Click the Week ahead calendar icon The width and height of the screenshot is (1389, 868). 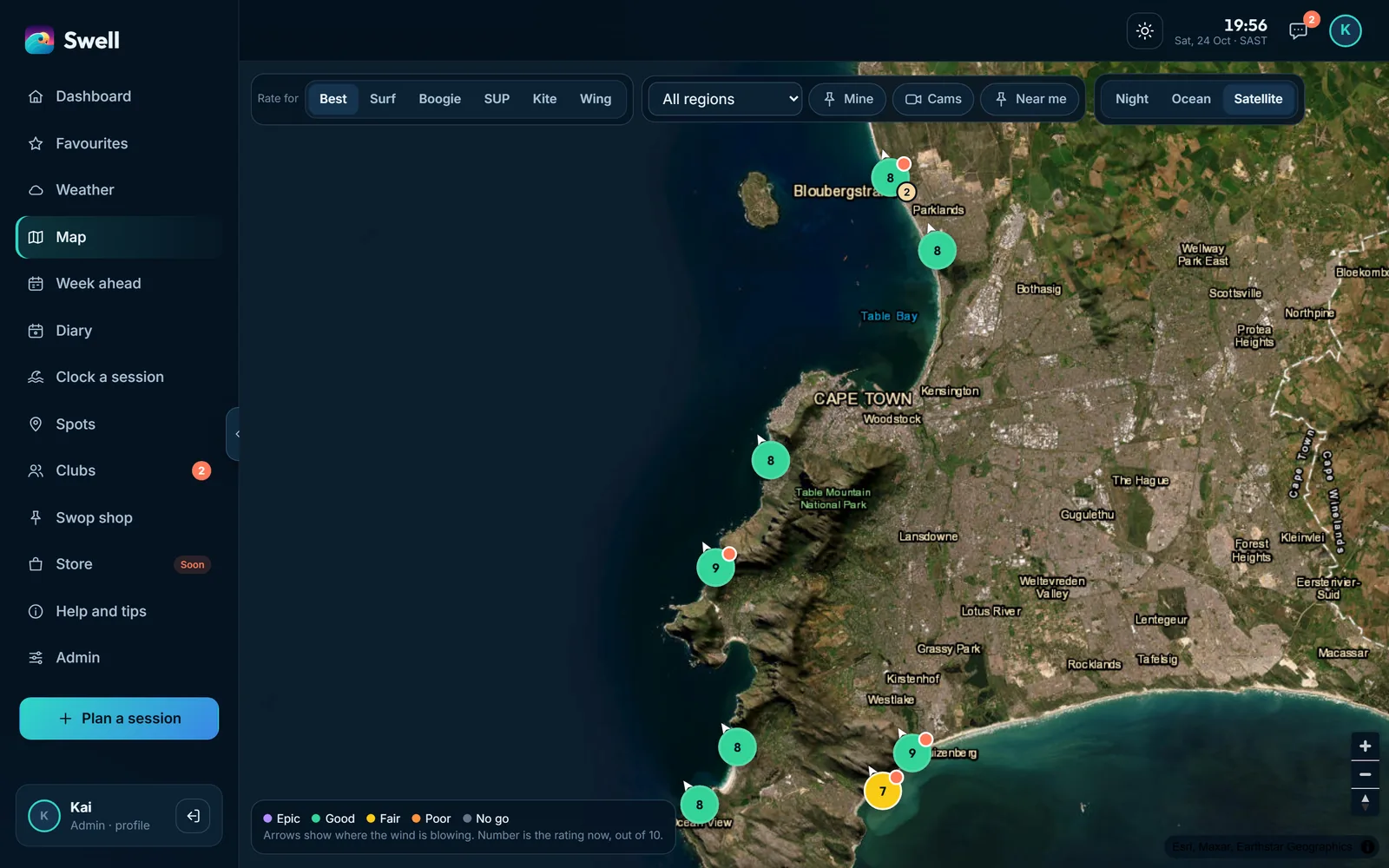[x=36, y=284]
